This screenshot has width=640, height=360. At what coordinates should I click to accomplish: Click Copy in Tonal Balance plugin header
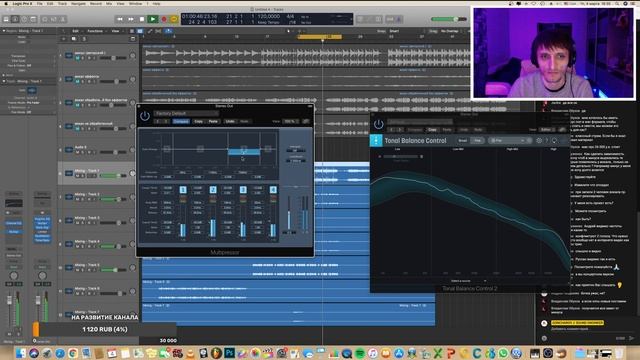point(432,129)
